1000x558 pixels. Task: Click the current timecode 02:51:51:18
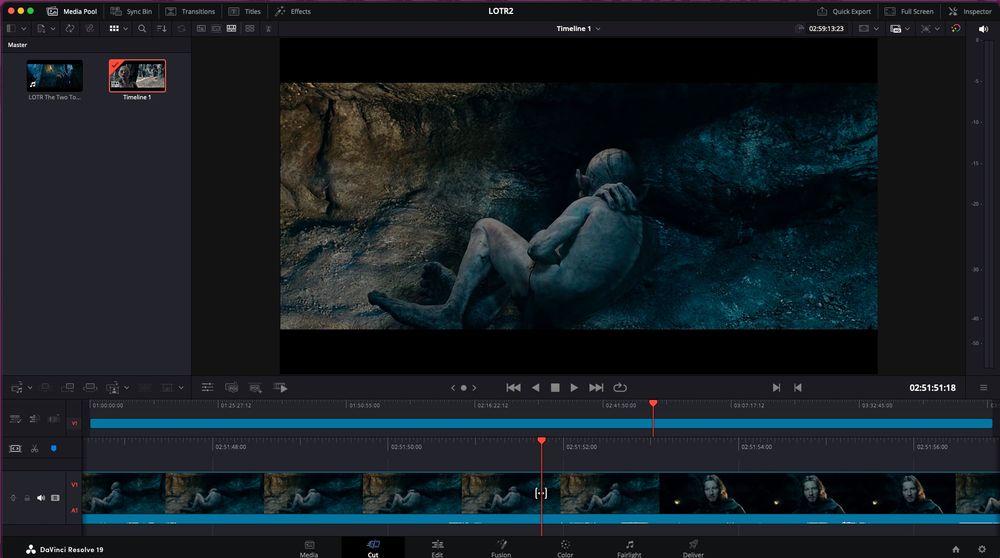(932, 388)
